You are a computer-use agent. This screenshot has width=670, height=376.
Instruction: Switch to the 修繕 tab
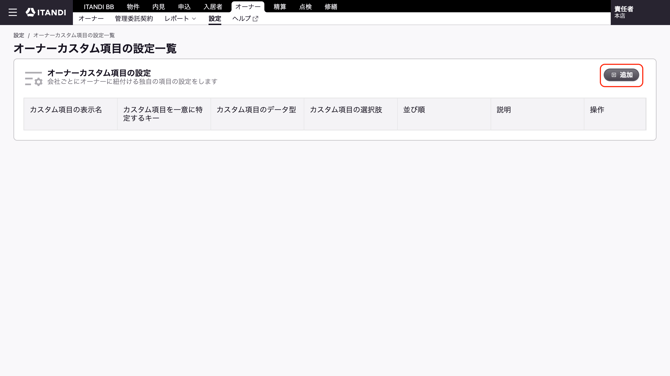pos(331,7)
